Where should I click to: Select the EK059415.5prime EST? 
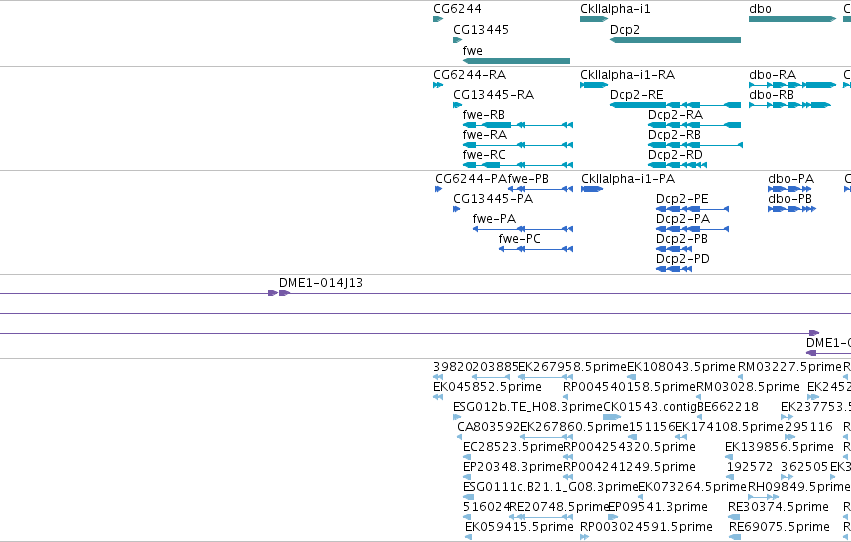(x=468, y=537)
